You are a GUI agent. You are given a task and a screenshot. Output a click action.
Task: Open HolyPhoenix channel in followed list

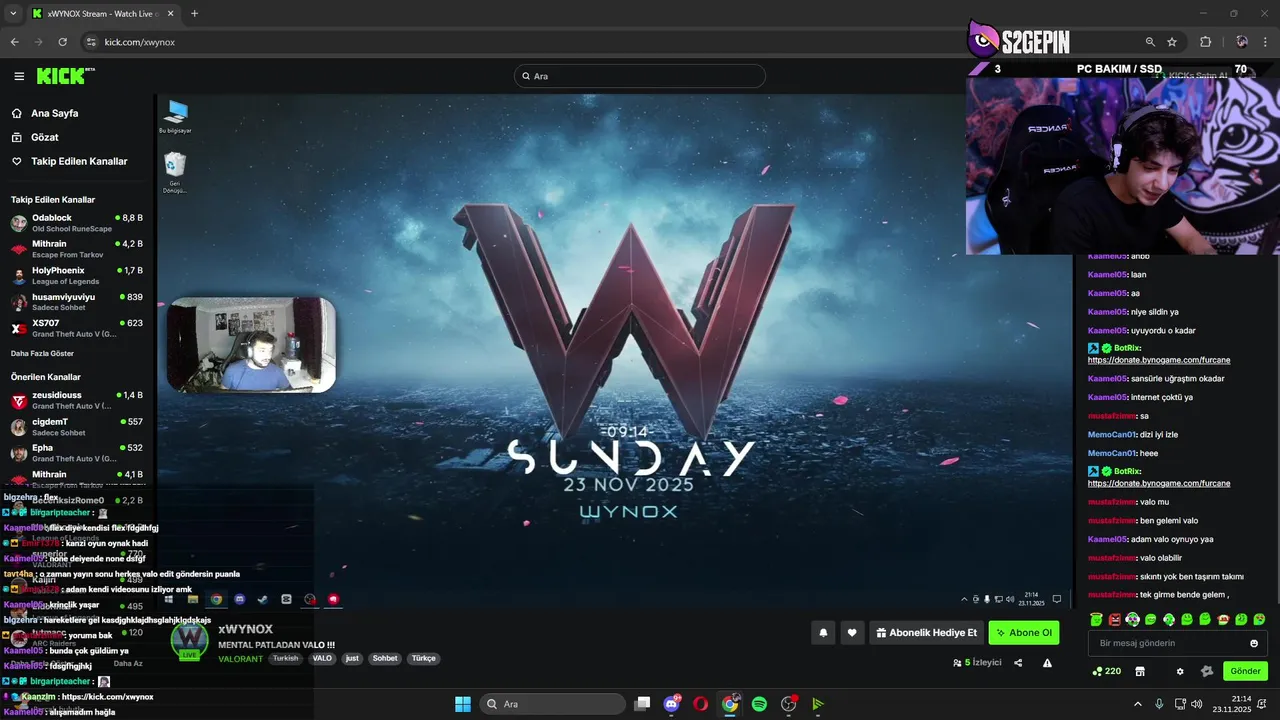coord(77,275)
